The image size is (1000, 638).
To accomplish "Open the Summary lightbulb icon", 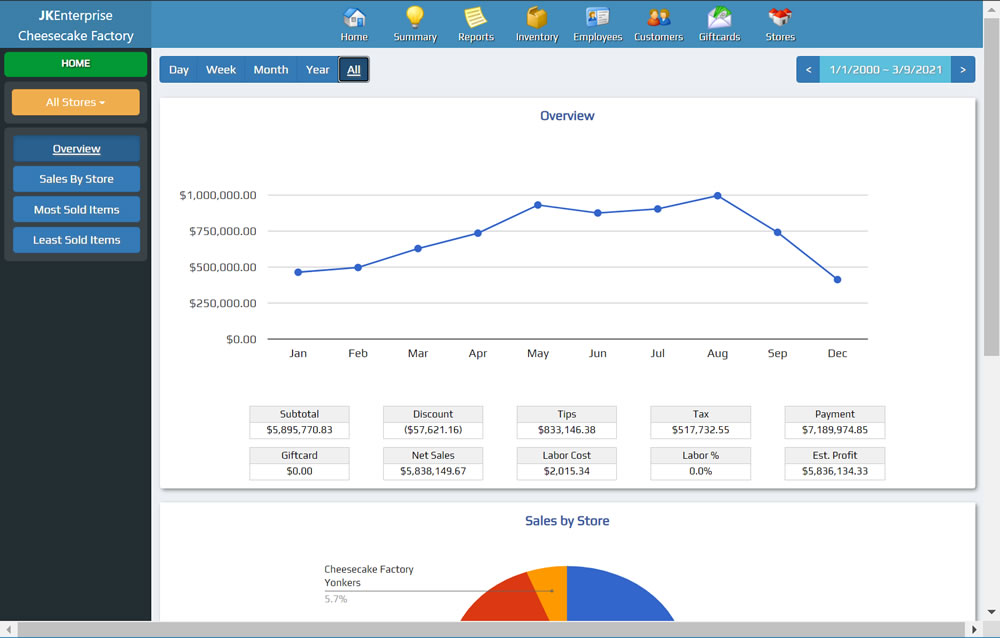I will tap(415, 17).
